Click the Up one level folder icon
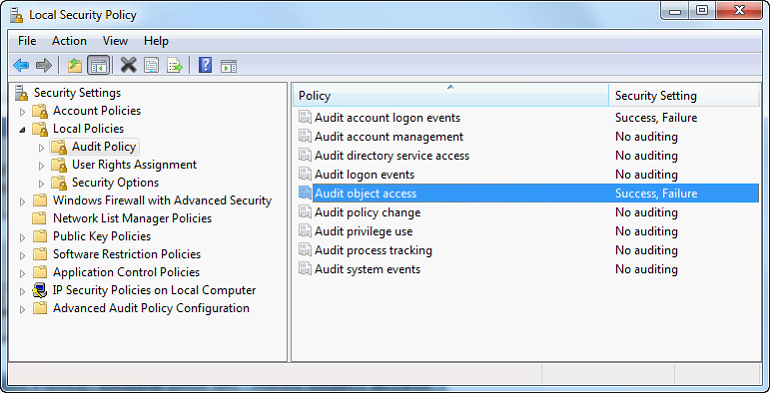The width and height of the screenshot is (771, 394). (x=75, y=65)
